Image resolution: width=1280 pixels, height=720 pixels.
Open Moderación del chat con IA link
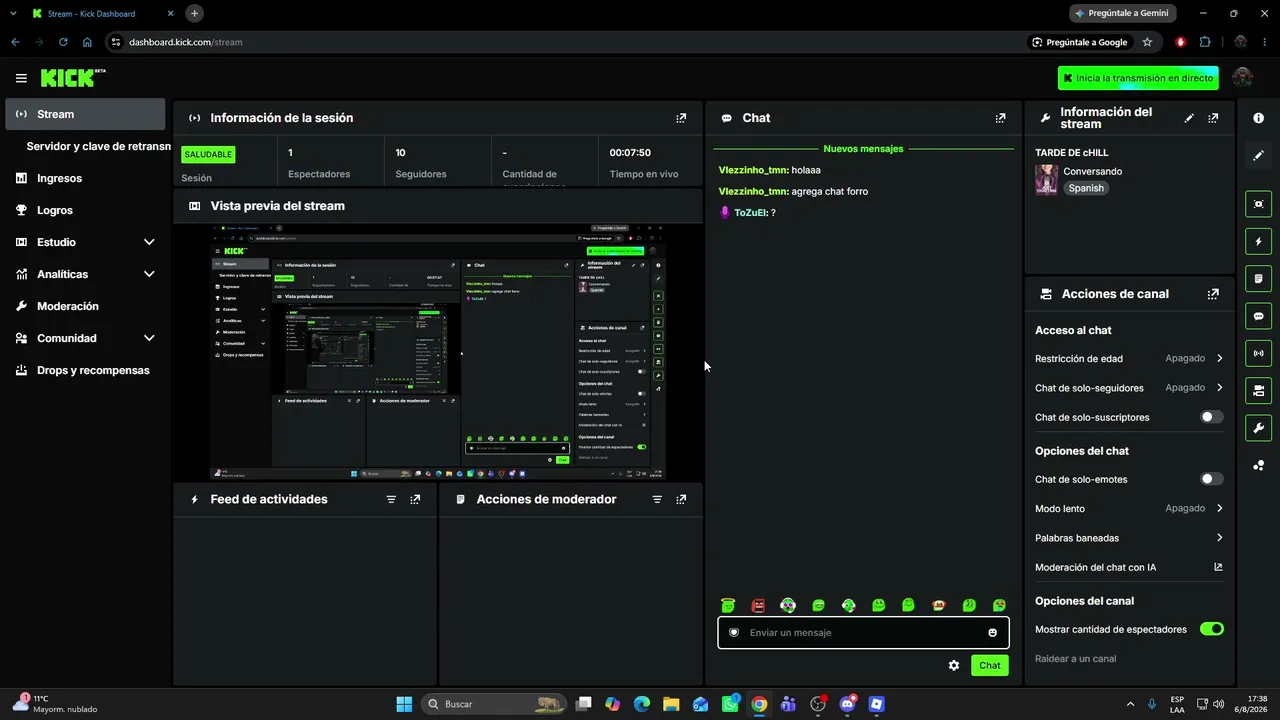(1128, 567)
